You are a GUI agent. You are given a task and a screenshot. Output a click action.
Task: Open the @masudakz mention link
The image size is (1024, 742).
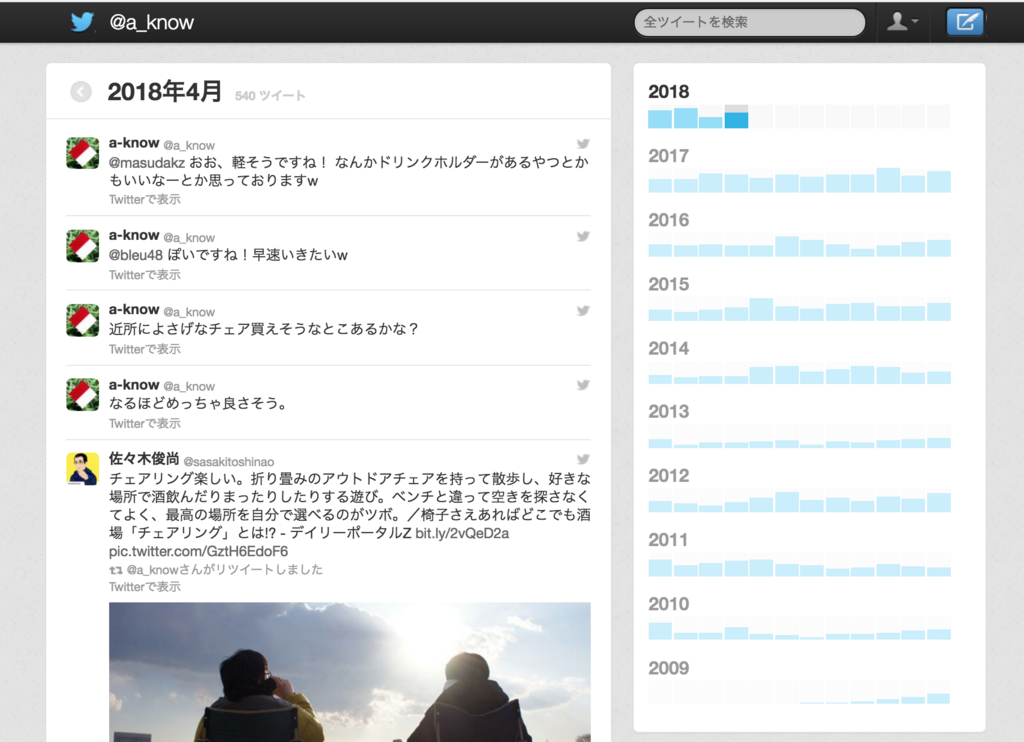point(147,163)
